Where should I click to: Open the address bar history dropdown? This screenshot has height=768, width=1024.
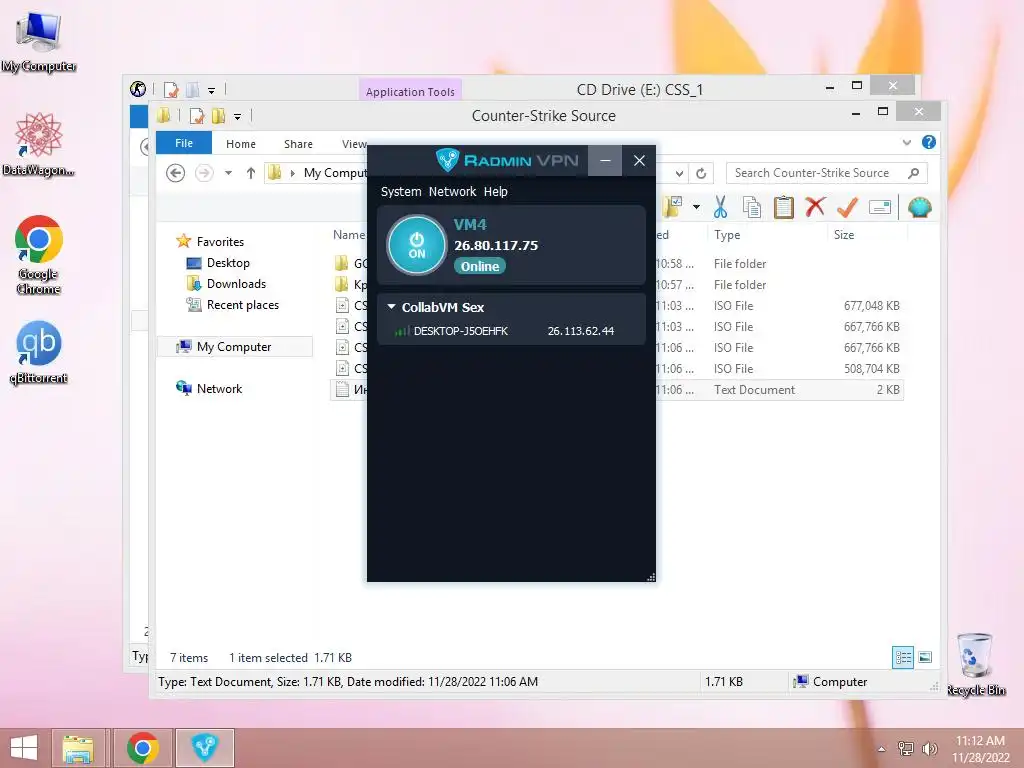[x=680, y=173]
